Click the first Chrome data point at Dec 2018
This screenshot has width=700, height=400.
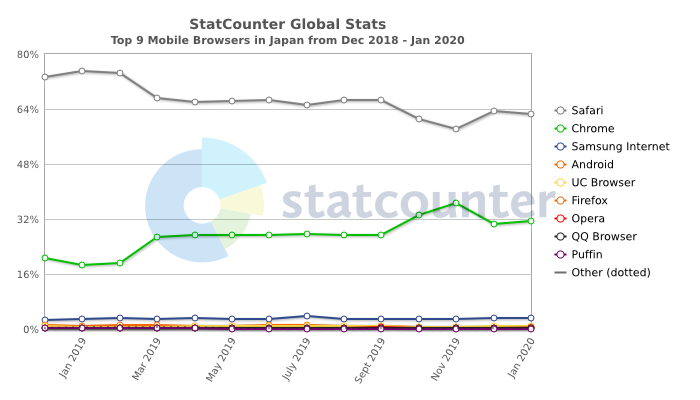[45, 258]
